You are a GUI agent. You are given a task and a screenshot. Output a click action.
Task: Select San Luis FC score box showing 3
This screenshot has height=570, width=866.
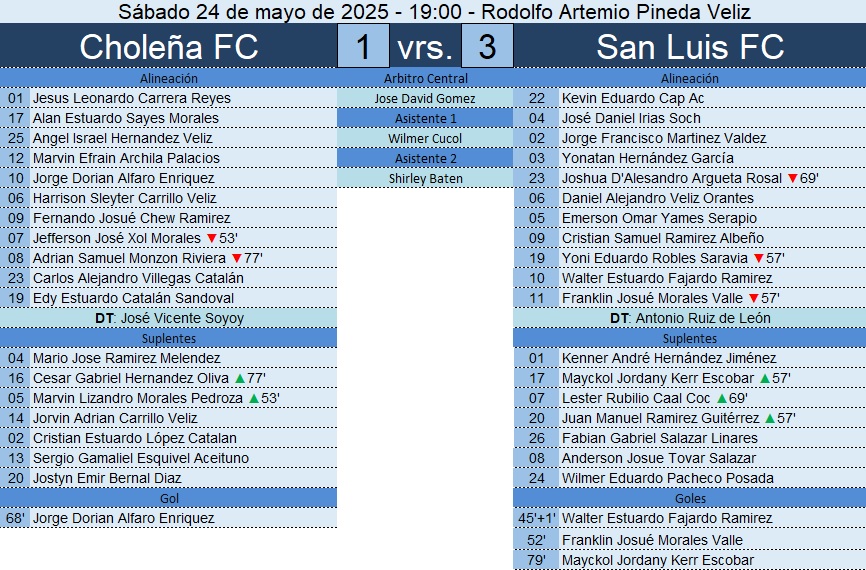tap(487, 47)
